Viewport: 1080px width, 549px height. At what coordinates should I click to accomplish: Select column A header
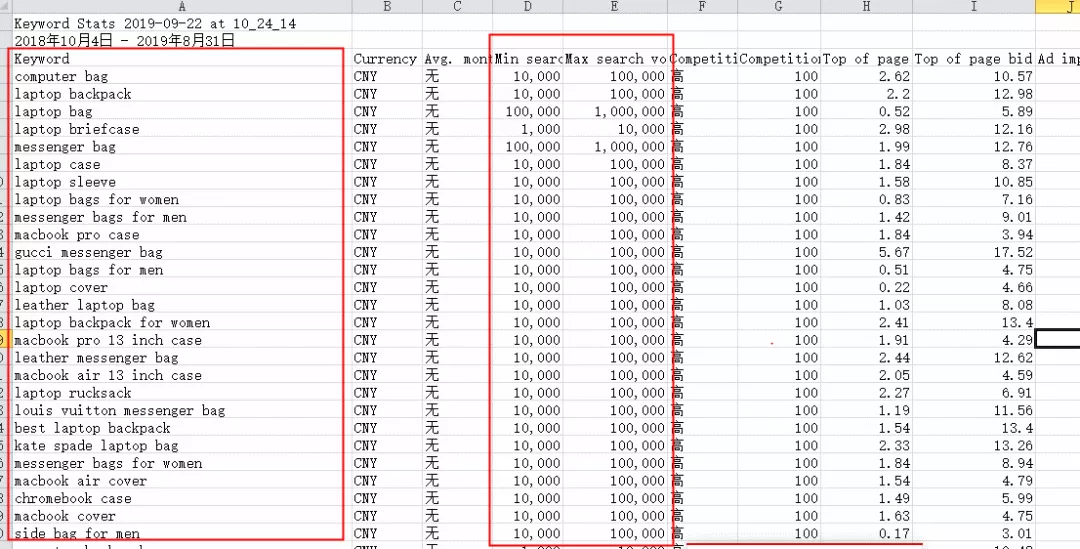[x=182, y=6]
